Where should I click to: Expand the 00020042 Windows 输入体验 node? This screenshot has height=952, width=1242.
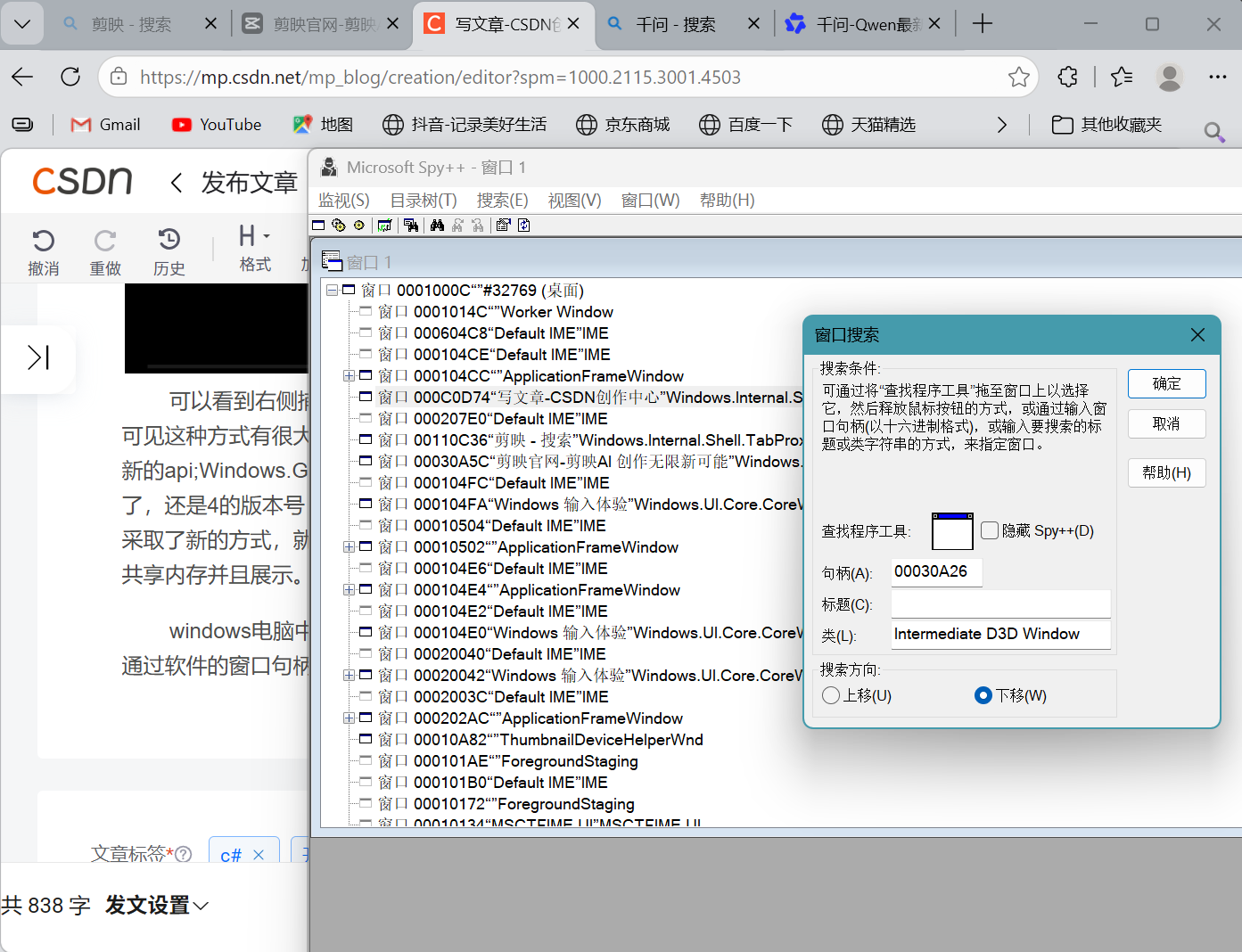tap(349, 676)
